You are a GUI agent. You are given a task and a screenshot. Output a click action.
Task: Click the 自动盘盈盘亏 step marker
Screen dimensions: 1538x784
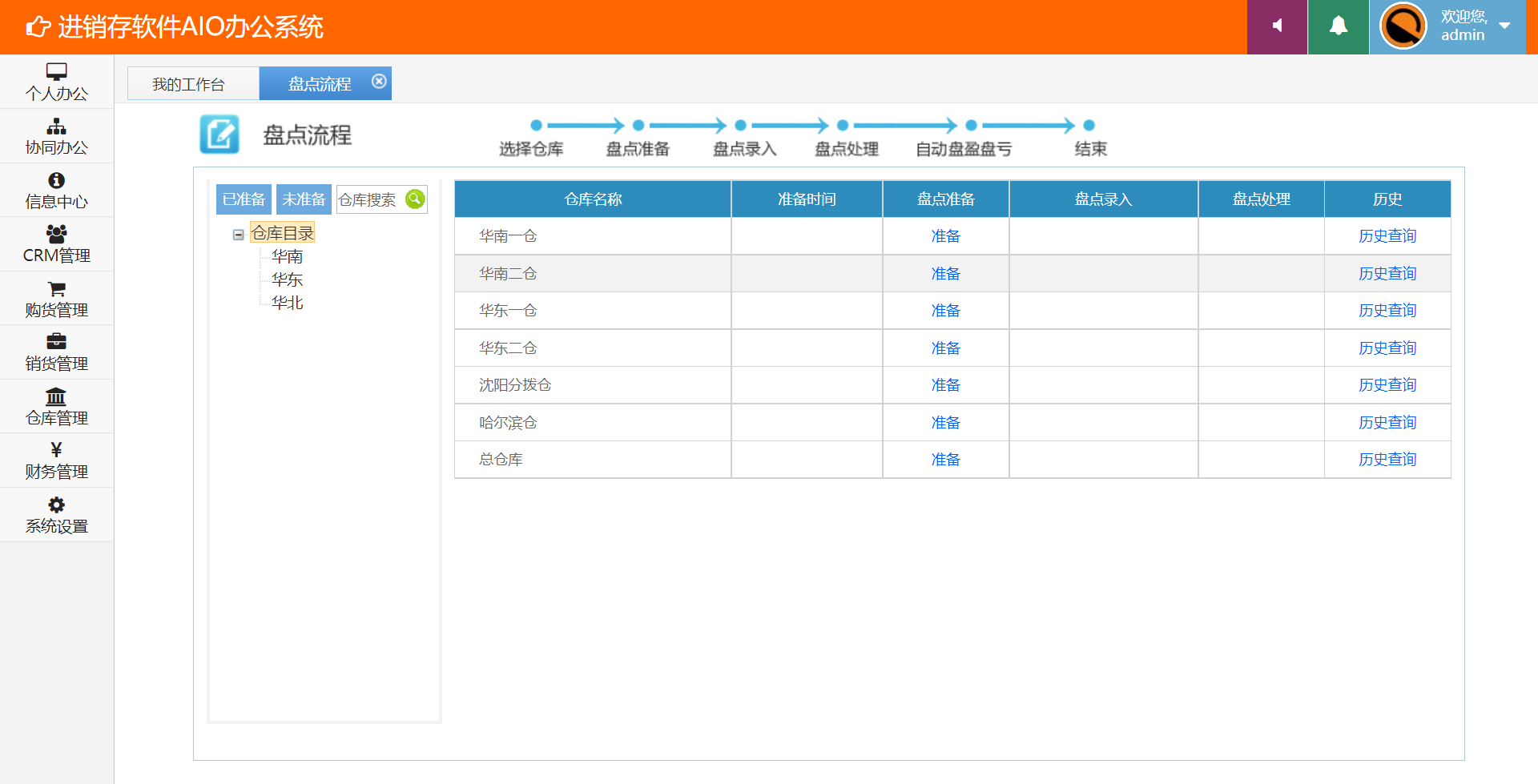click(971, 125)
